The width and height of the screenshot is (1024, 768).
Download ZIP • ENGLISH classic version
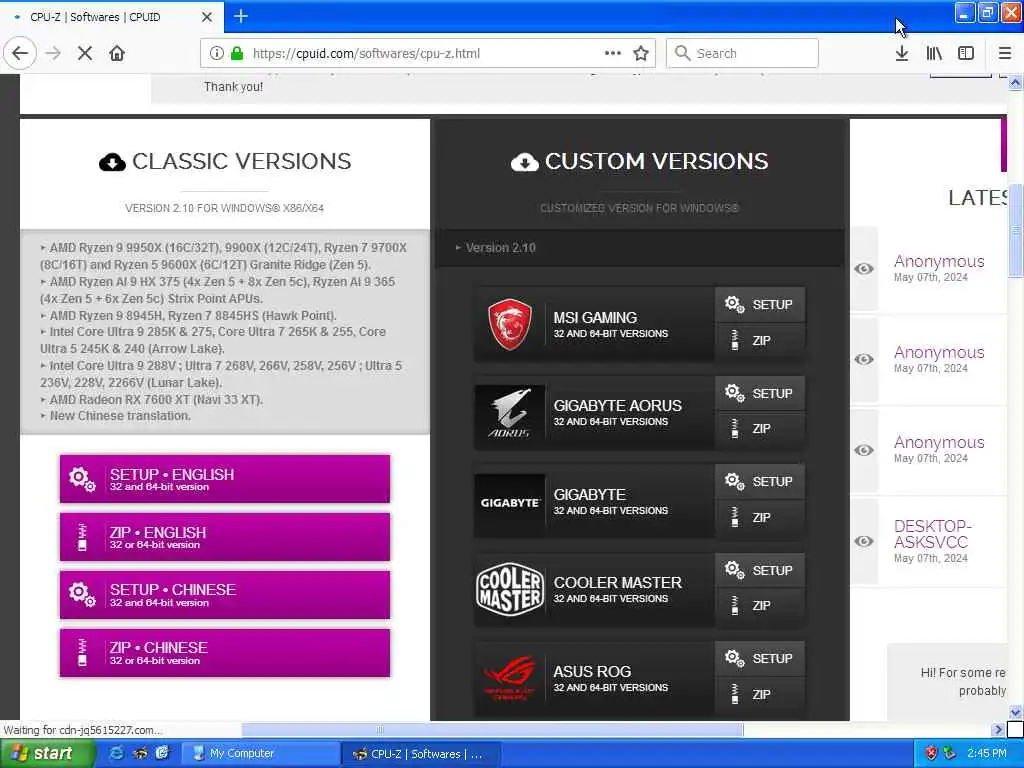tap(225, 537)
